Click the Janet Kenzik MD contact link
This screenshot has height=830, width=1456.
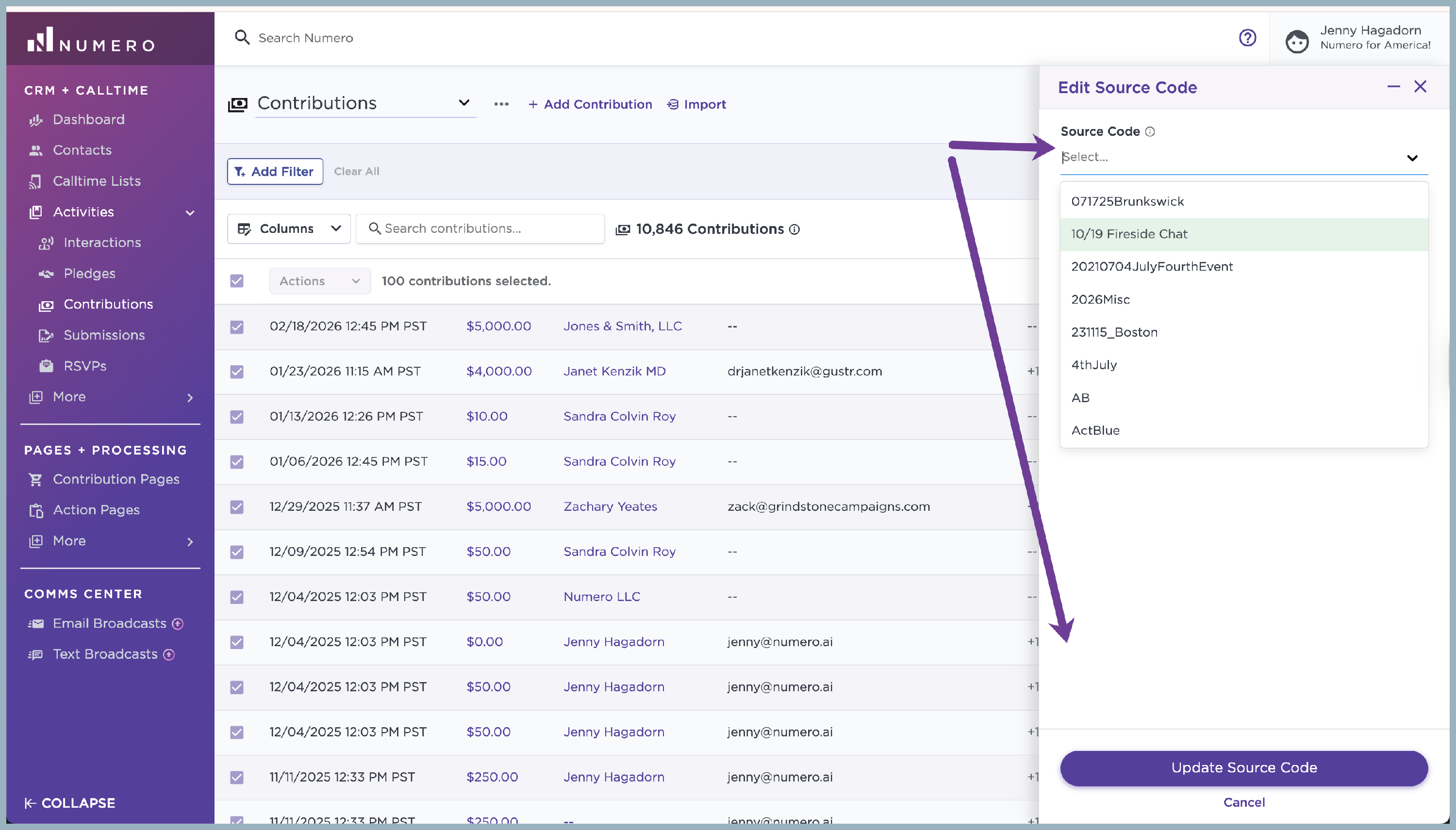(614, 372)
